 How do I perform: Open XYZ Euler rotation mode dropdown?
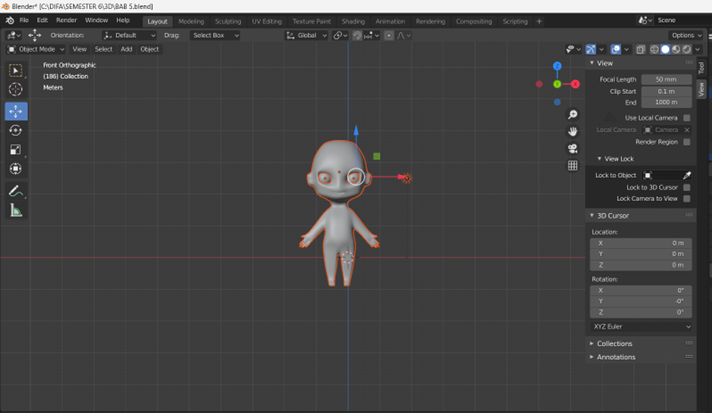click(641, 326)
